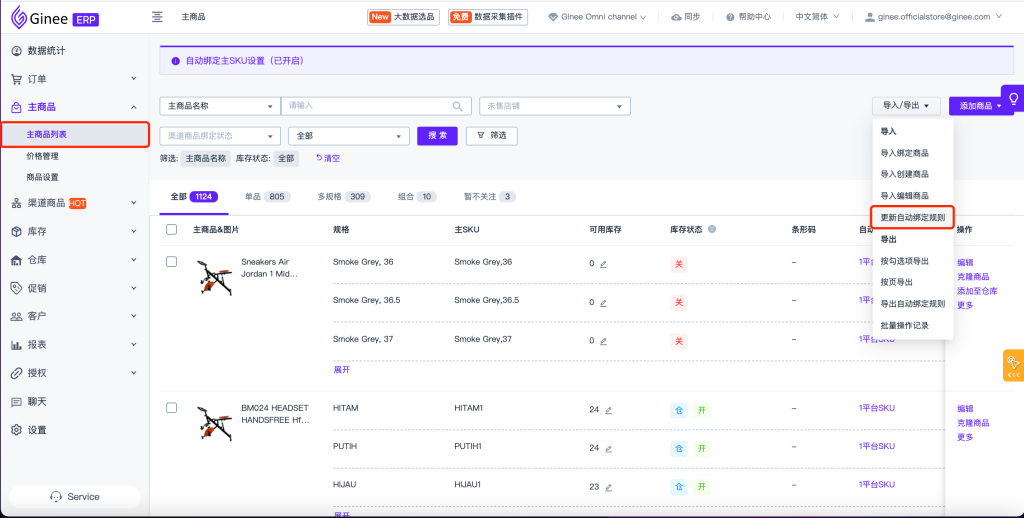Screen dimensions: 1024x518
Task: Select 更新自动绑定规则 in import menu
Action: 912,217
